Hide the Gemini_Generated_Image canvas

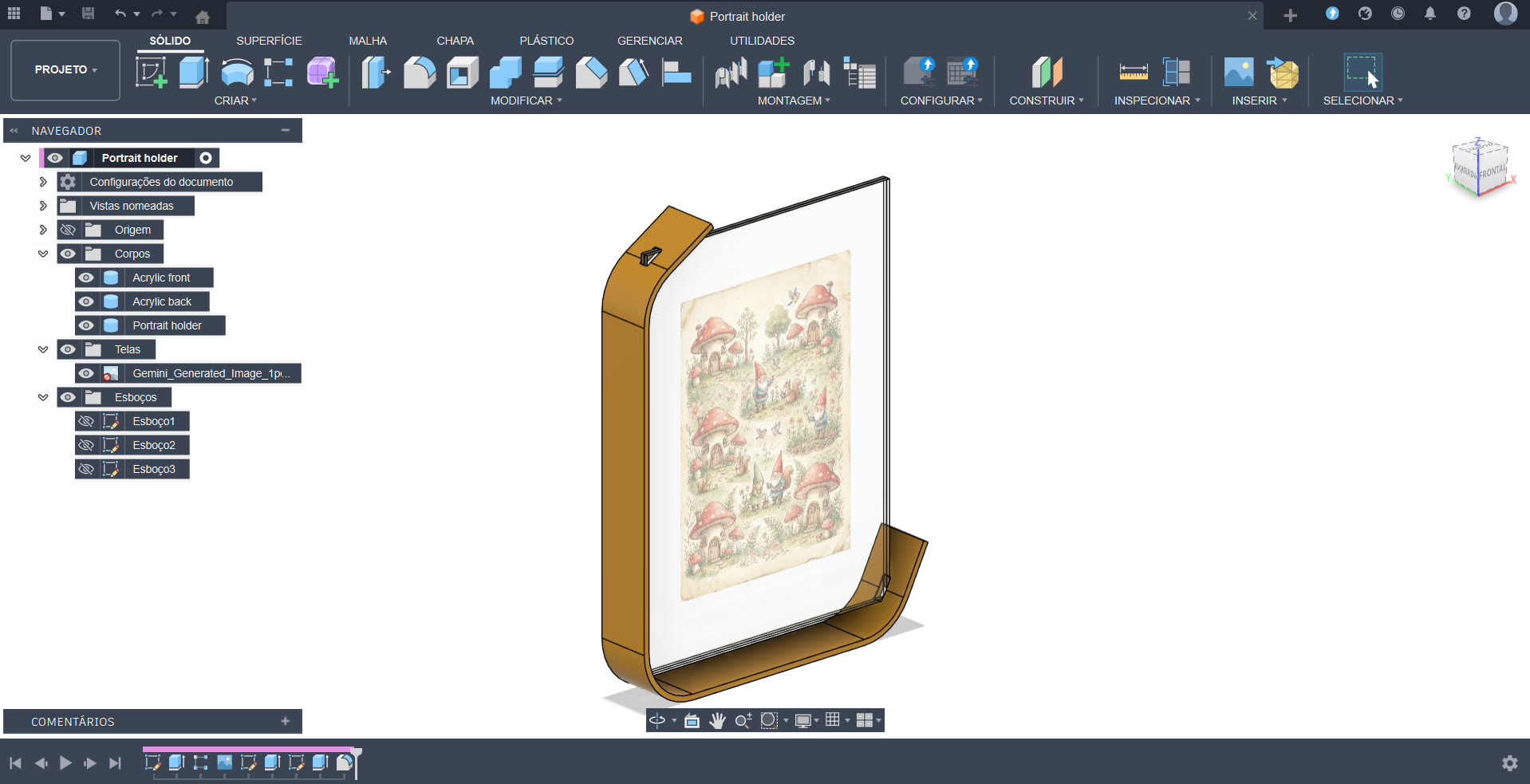click(x=86, y=373)
